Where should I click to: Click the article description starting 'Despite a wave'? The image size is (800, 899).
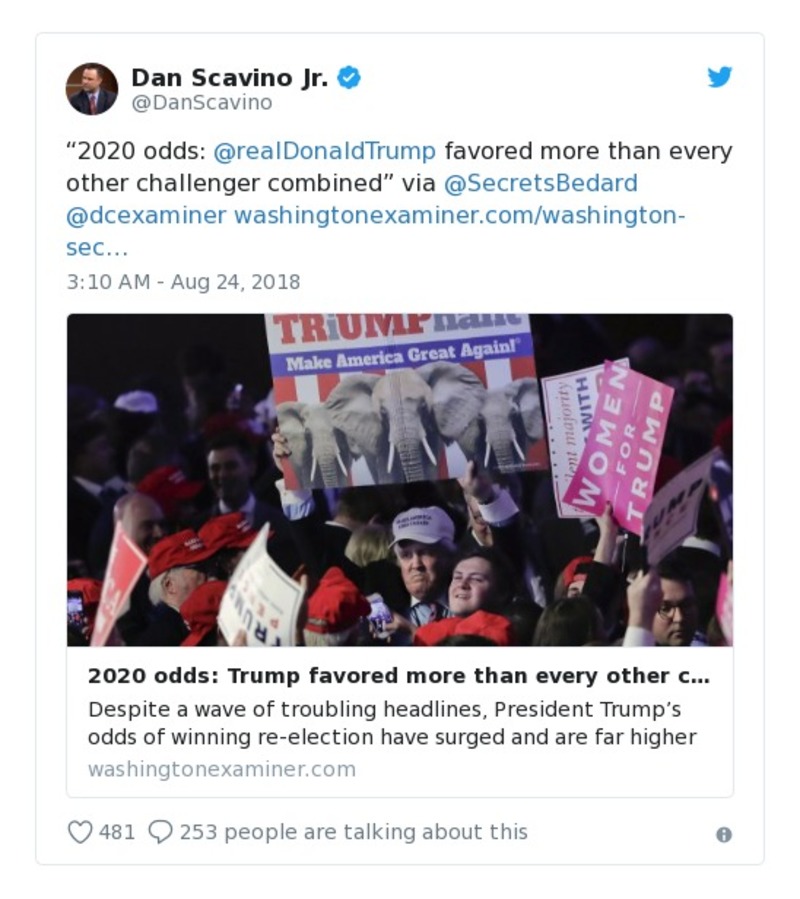pyautogui.click(x=392, y=723)
